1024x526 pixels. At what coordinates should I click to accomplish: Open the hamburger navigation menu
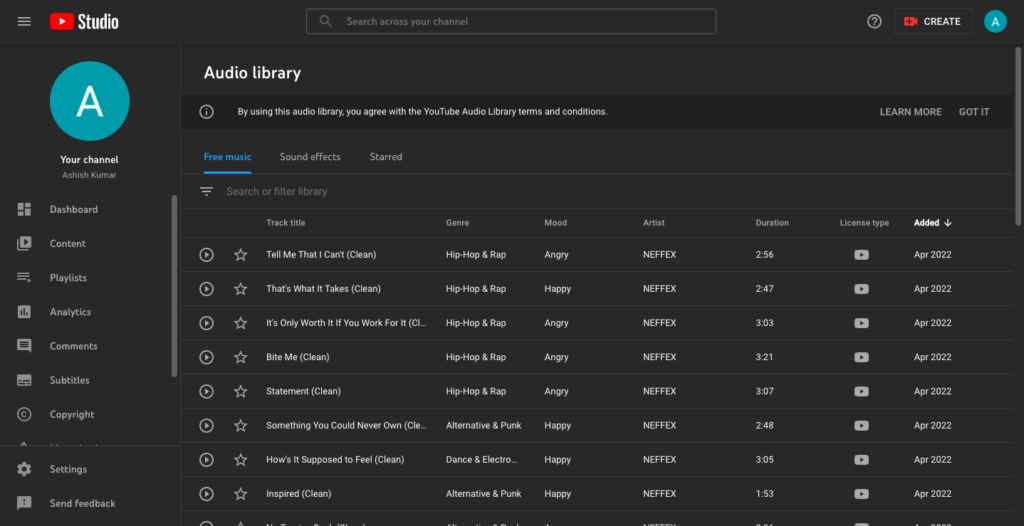tap(24, 21)
